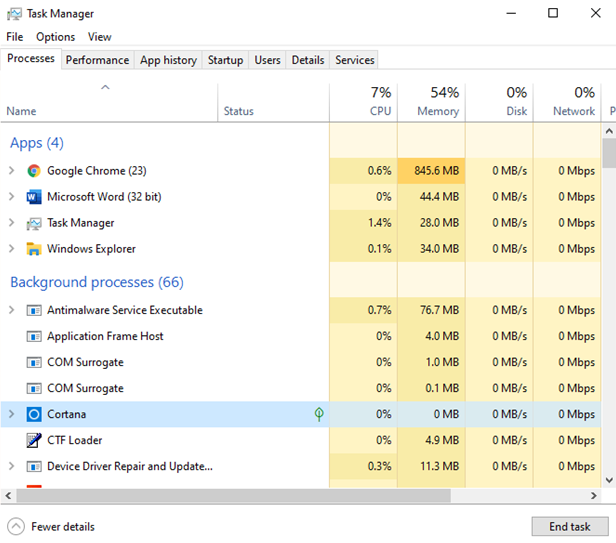Screen dimensions: 616x543
Task: Click the Microsoft Word icon
Action: (x=34, y=197)
